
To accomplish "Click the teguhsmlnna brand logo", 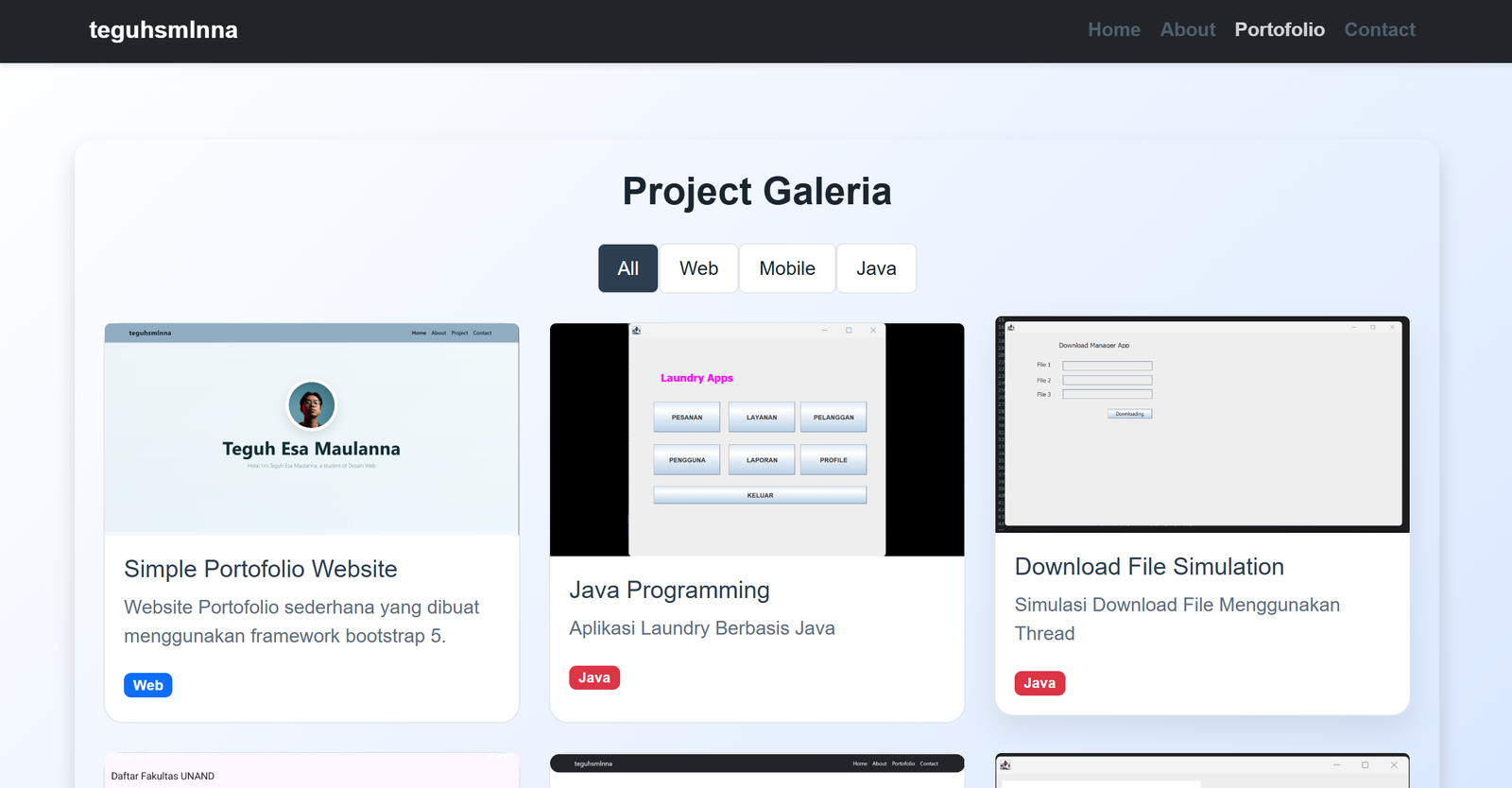I will coord(163,30).
